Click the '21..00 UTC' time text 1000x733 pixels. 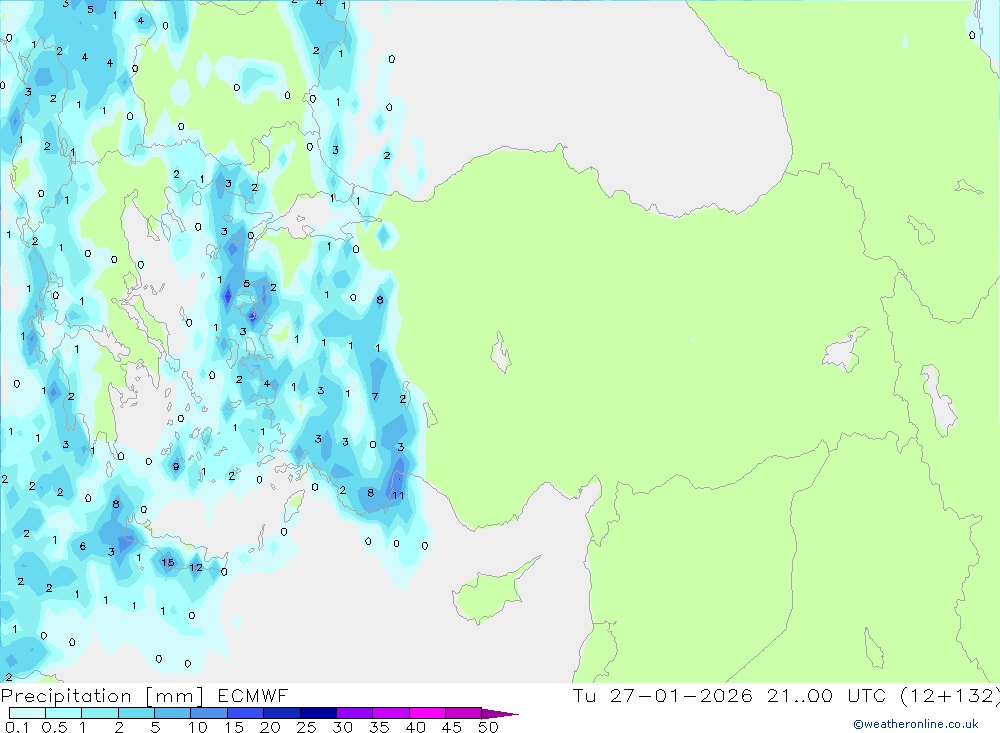point(827,695)
